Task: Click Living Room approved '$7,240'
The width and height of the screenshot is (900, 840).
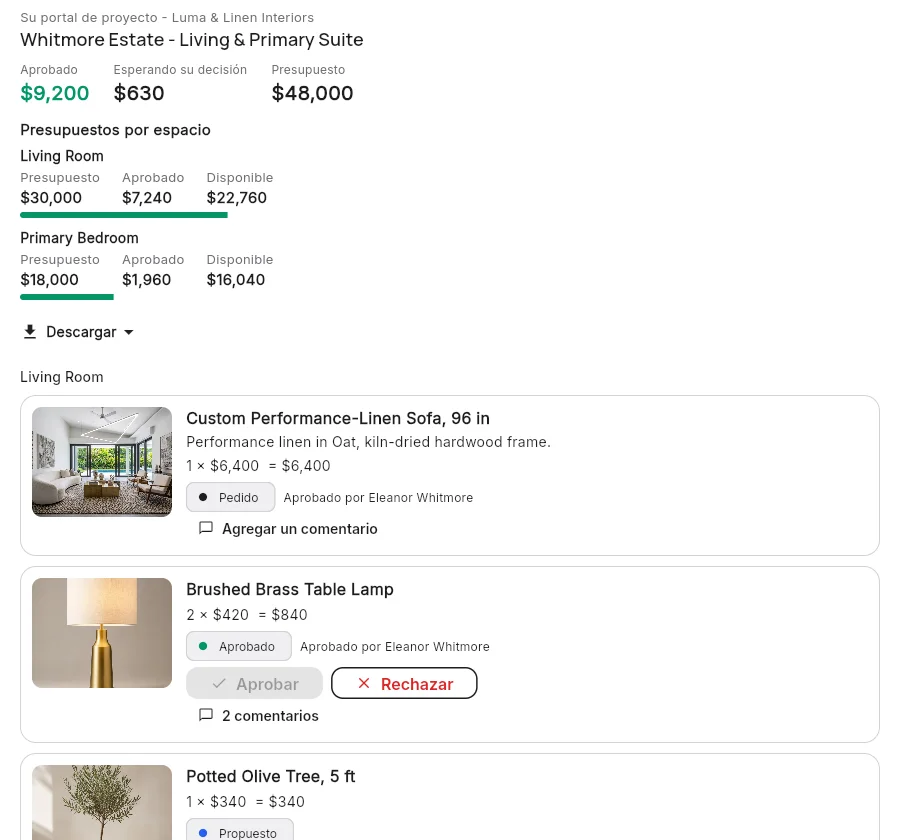Action: [147, 198]
